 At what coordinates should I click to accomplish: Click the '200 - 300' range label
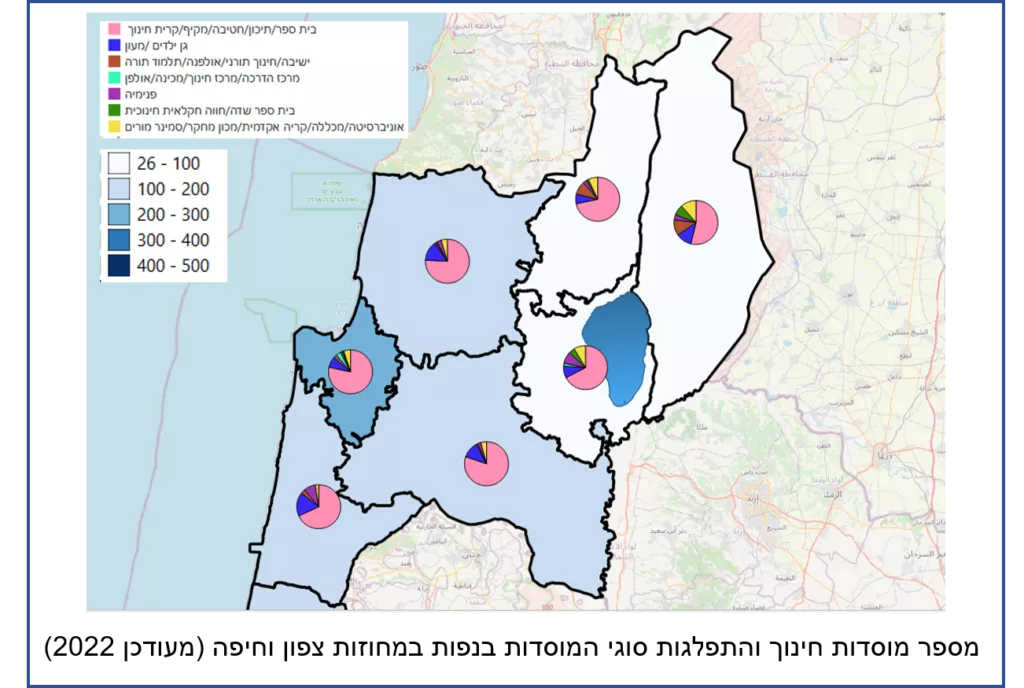pos(173,215)
